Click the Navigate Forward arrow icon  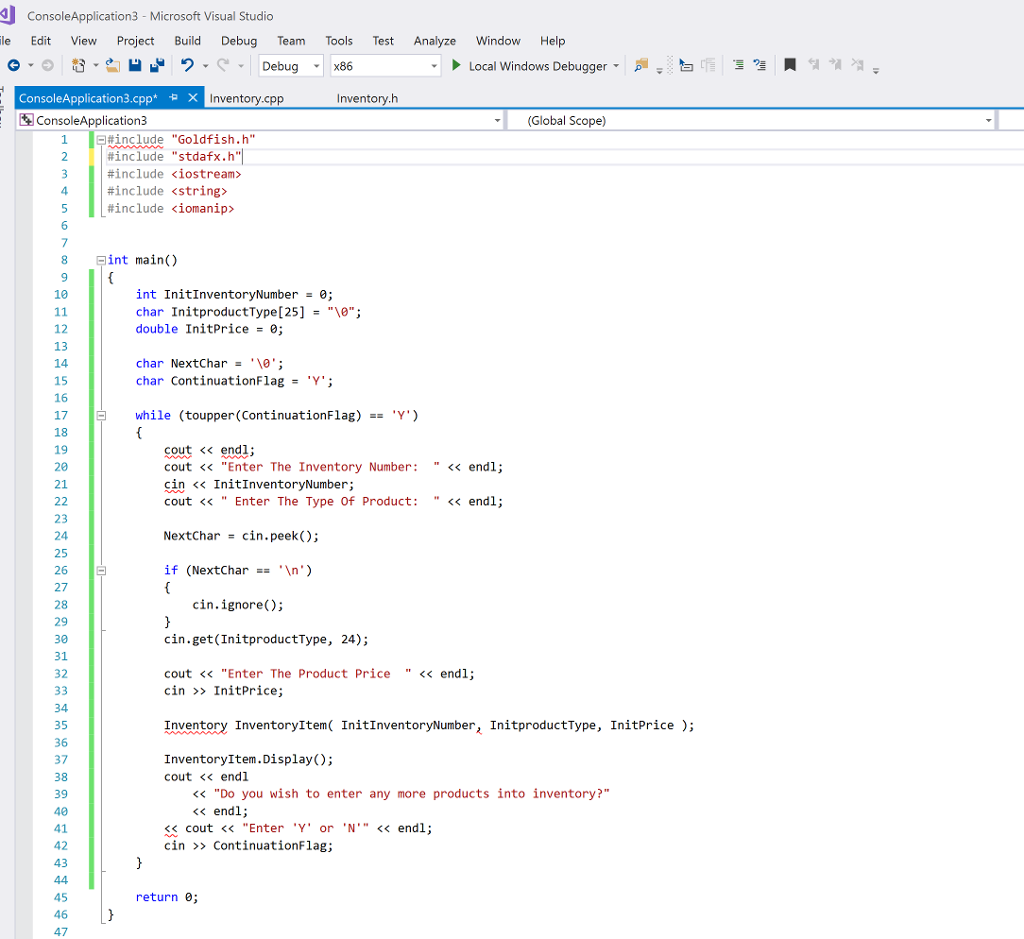48,65
